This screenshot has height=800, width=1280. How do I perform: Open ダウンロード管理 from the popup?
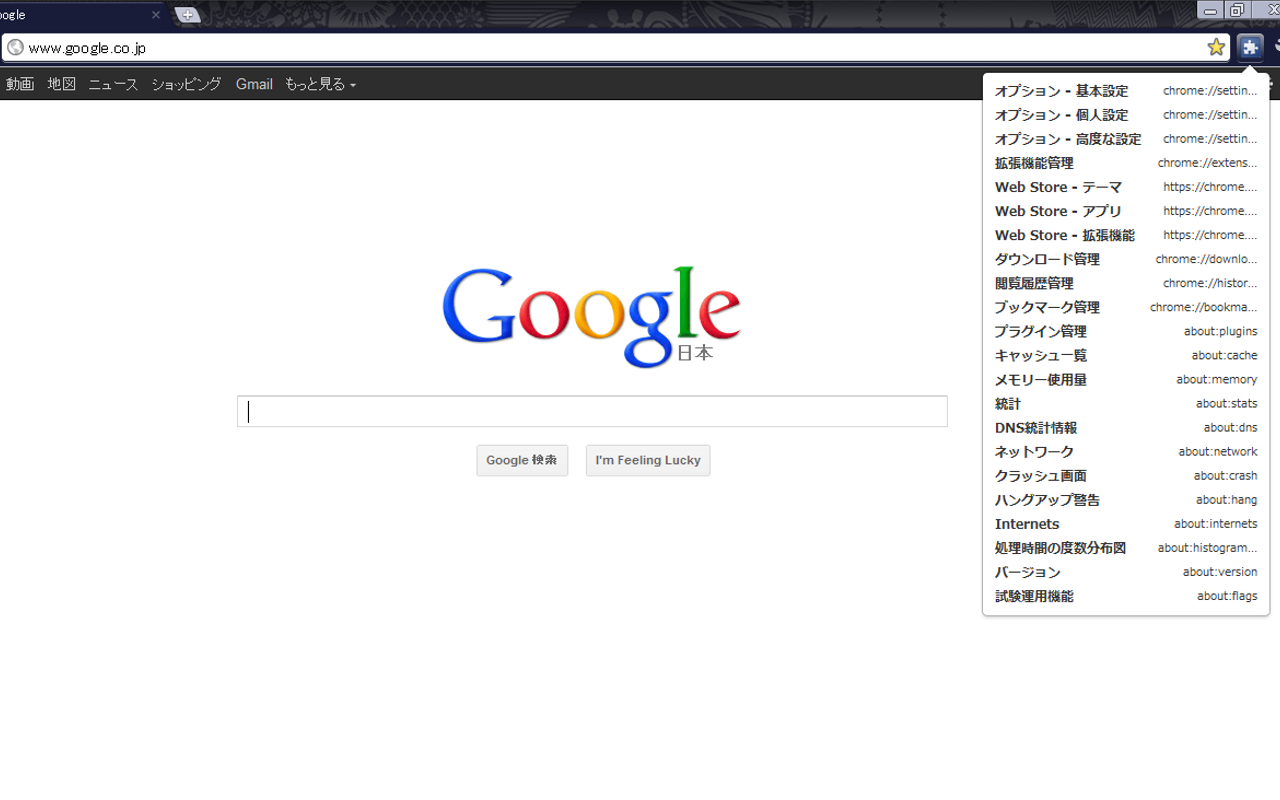click(x=1126, y=259)
